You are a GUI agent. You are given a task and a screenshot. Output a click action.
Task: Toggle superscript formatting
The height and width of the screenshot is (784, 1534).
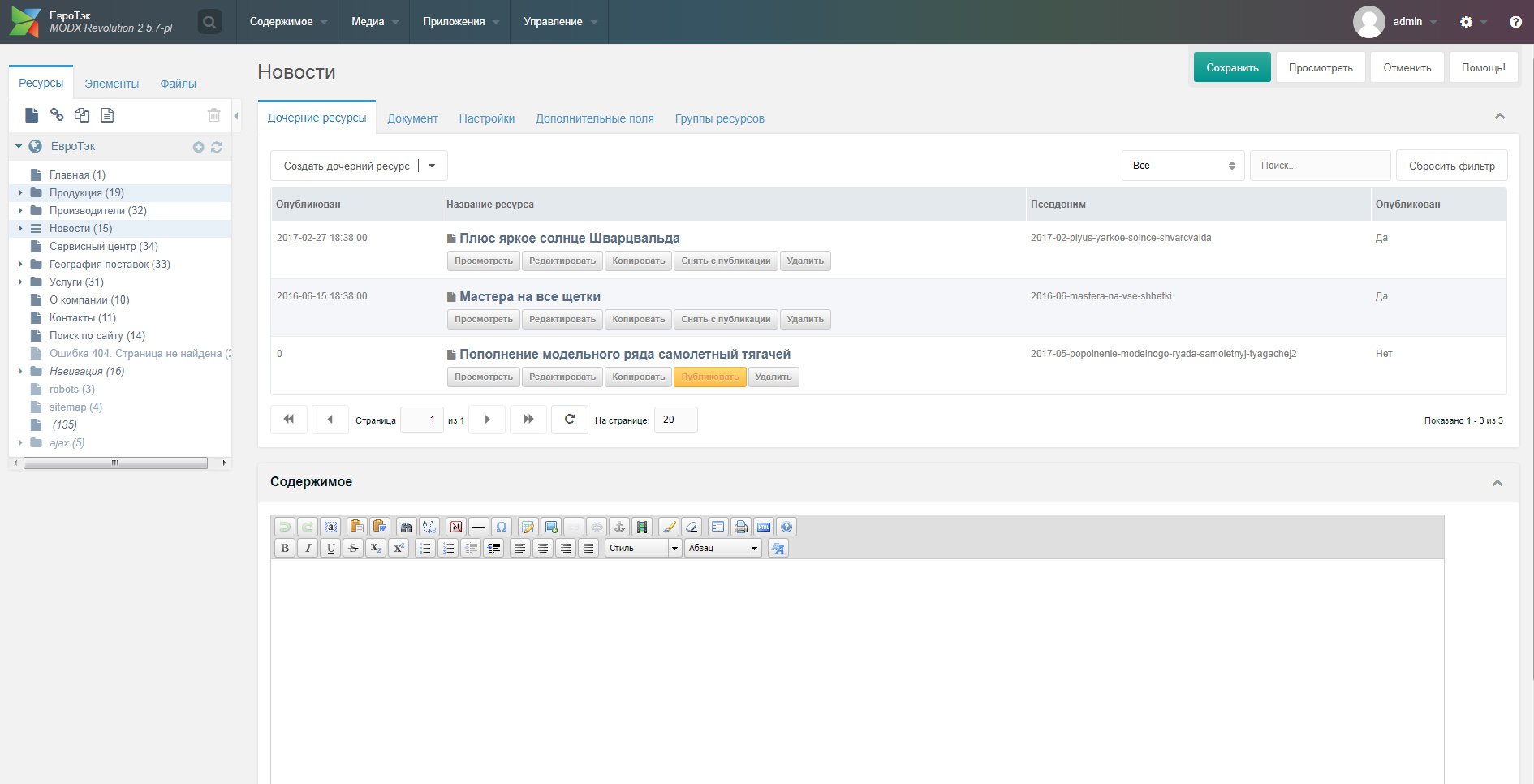click(399, 548)
